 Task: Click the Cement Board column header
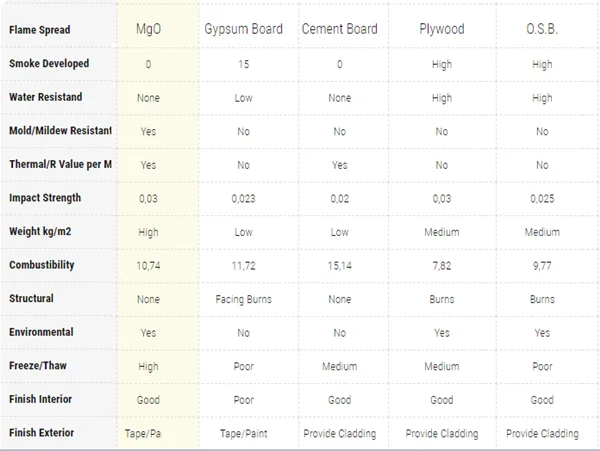point(340,29)
